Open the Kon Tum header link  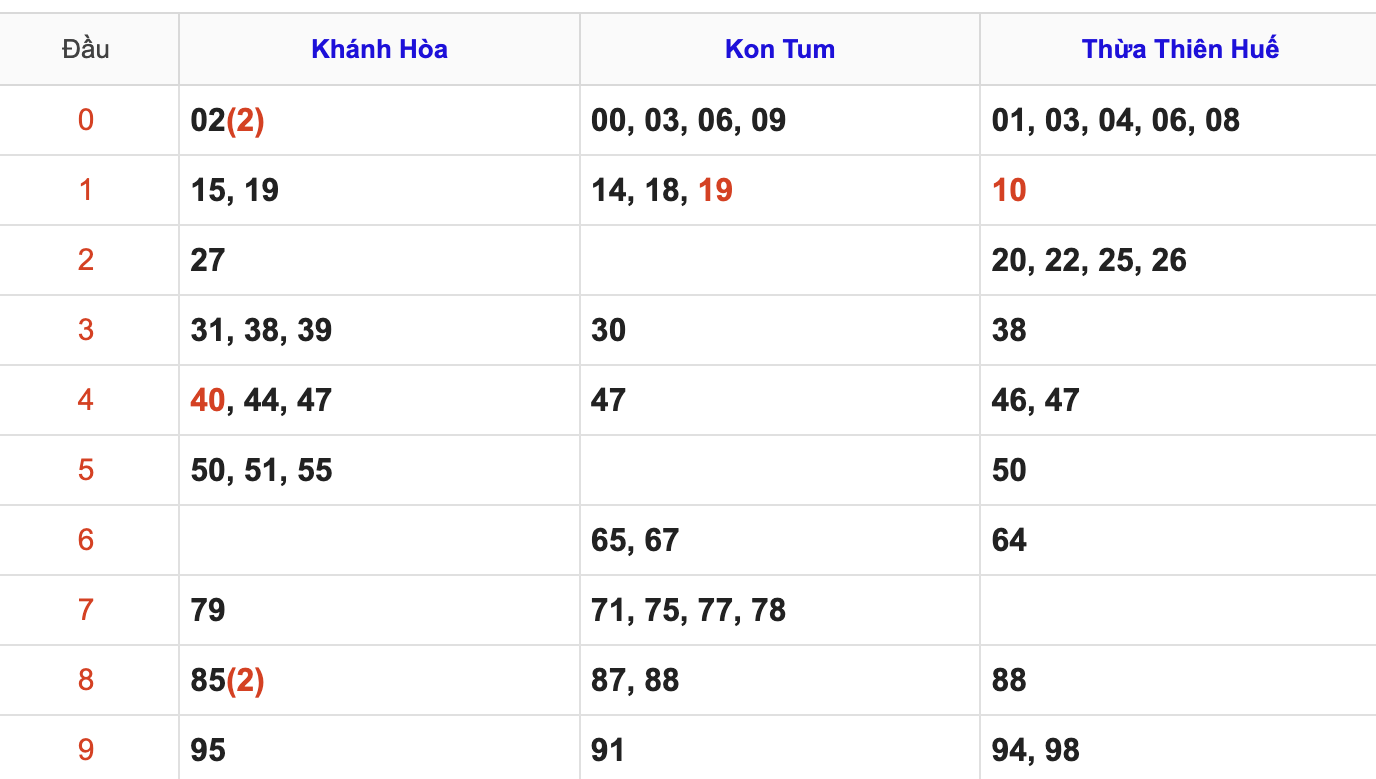(x=779, y=49)
